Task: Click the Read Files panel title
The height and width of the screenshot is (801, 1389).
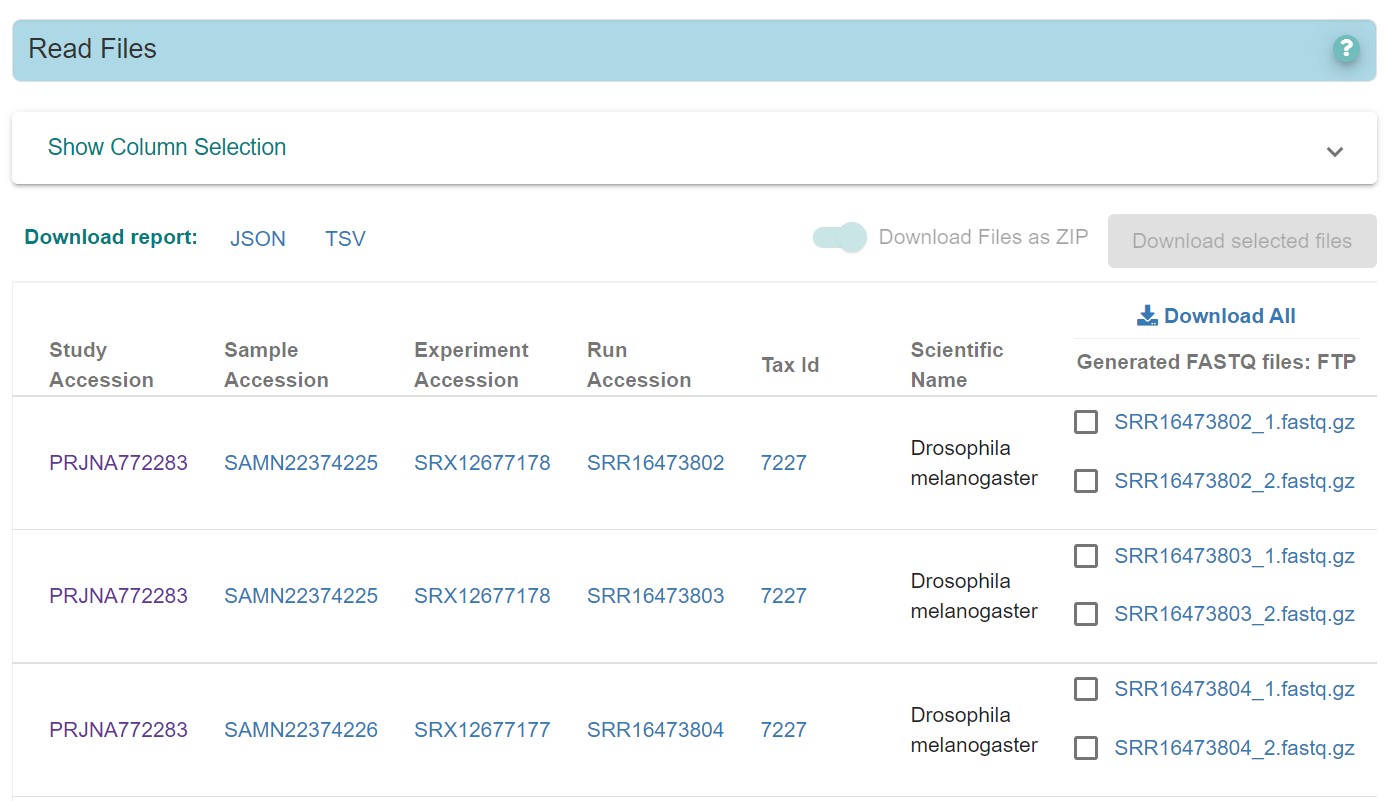Action: (92, 49)
